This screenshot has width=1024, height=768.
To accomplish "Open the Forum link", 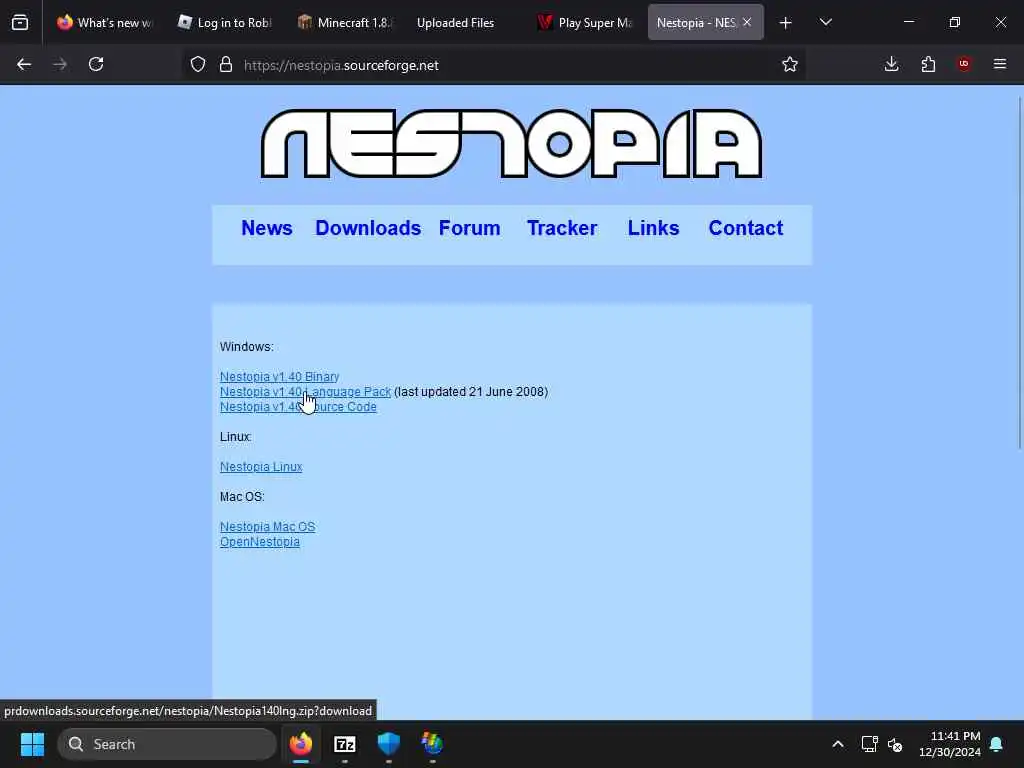I will pos(470,228).
